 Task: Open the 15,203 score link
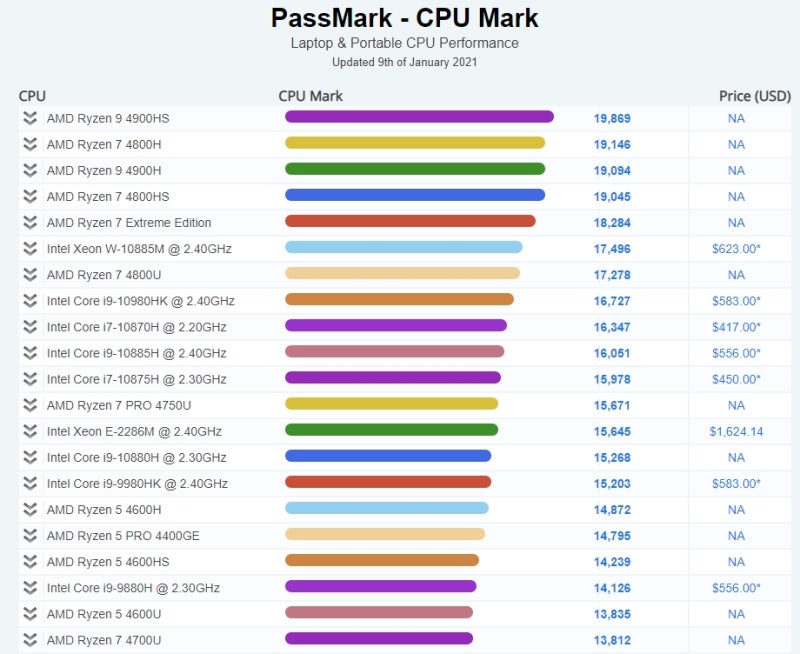coord(612,484)
